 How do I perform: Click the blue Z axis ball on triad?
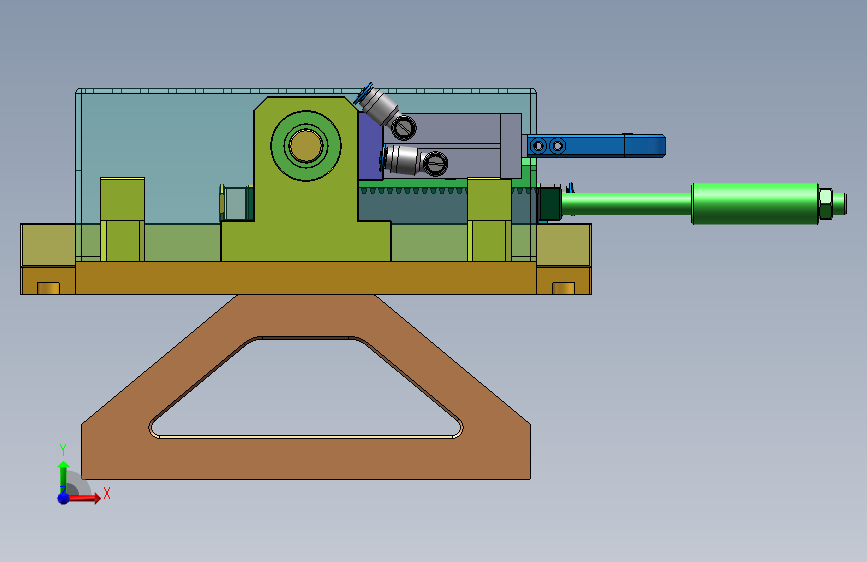click(64, 498)
